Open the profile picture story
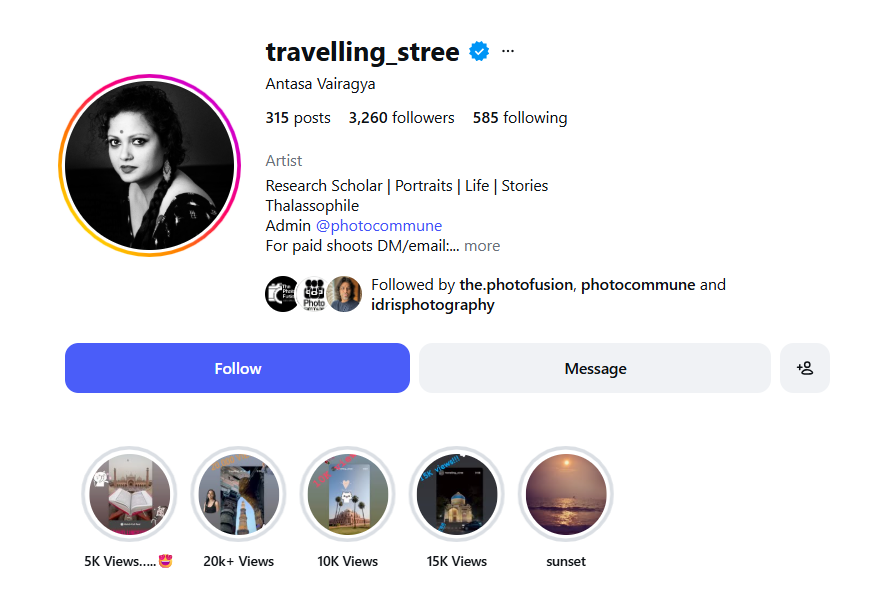The width and height of the screenshot is (877, 596). 150,165
